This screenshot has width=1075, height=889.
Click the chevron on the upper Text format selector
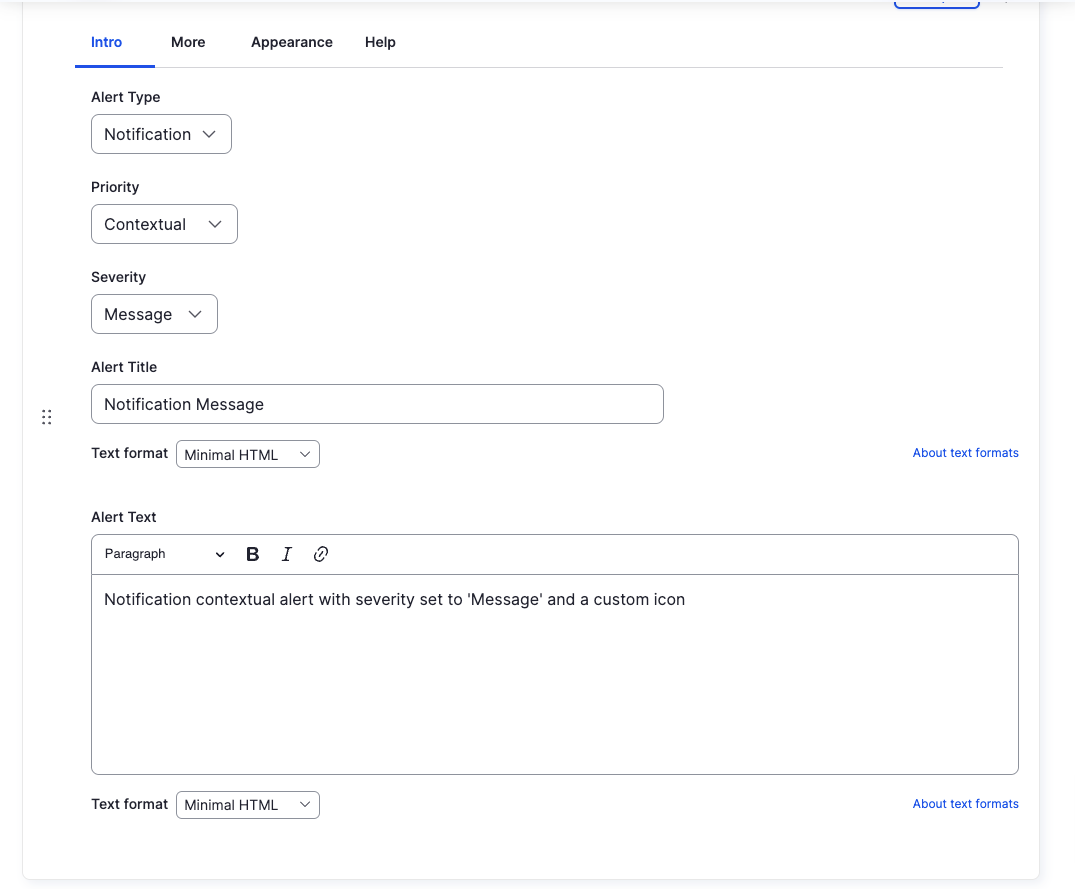[304, 453]
